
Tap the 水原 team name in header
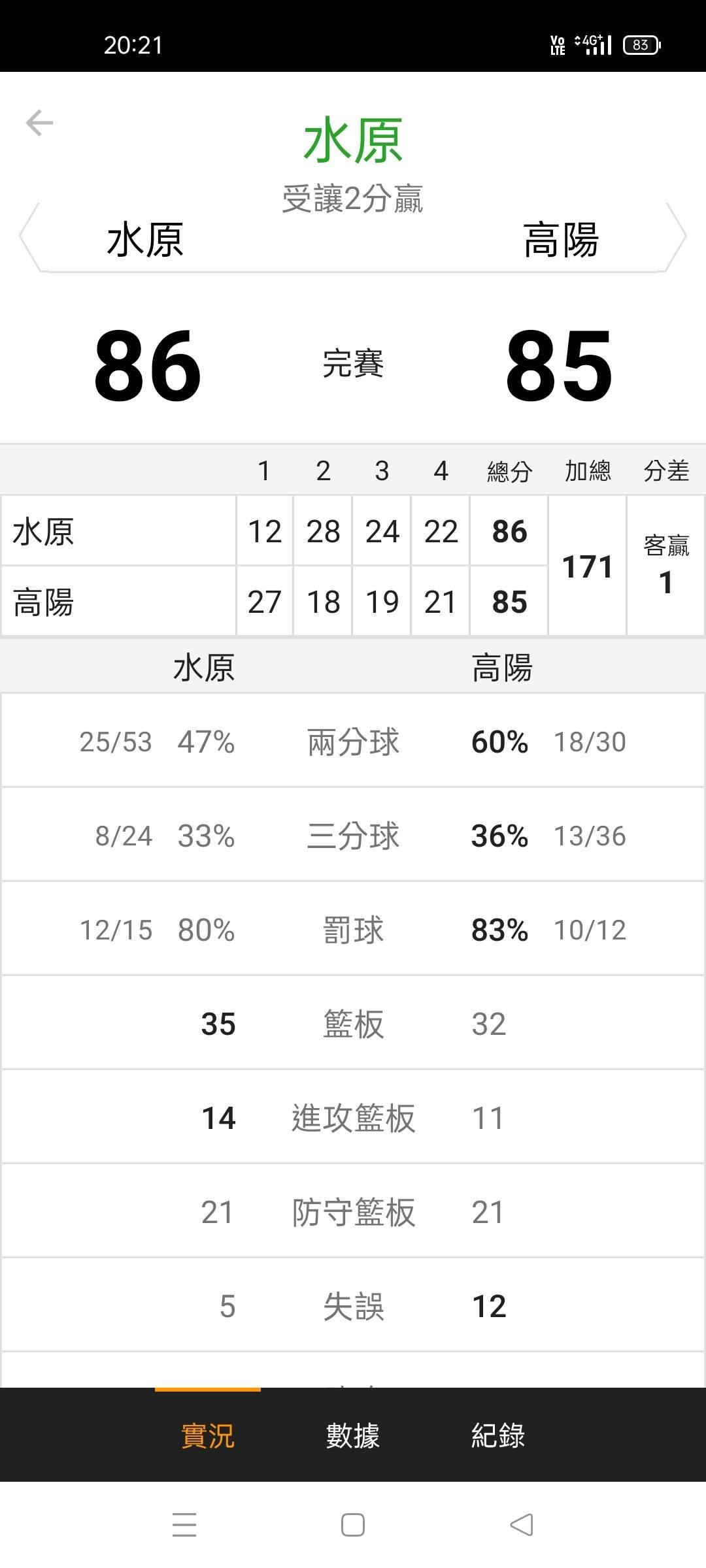click(x=145, y=240)
